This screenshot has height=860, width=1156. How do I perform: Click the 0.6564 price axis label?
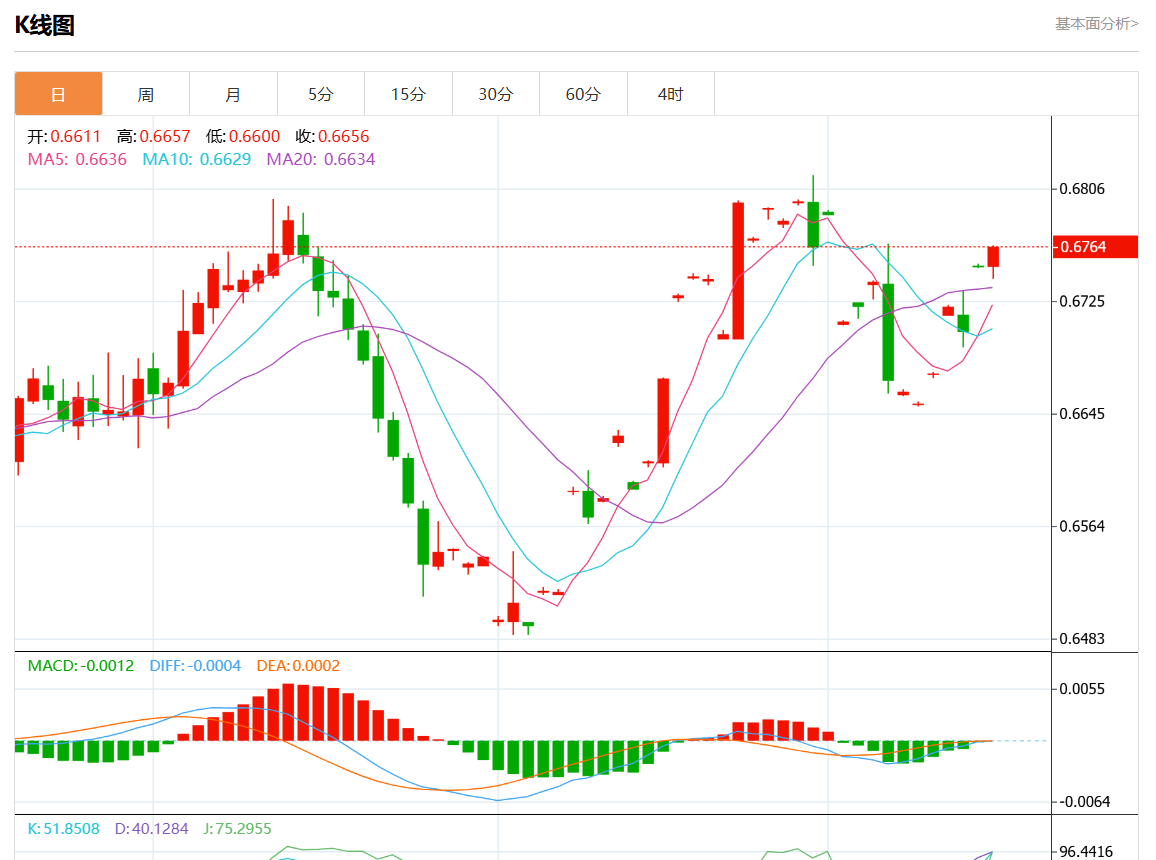[1082, 526]
